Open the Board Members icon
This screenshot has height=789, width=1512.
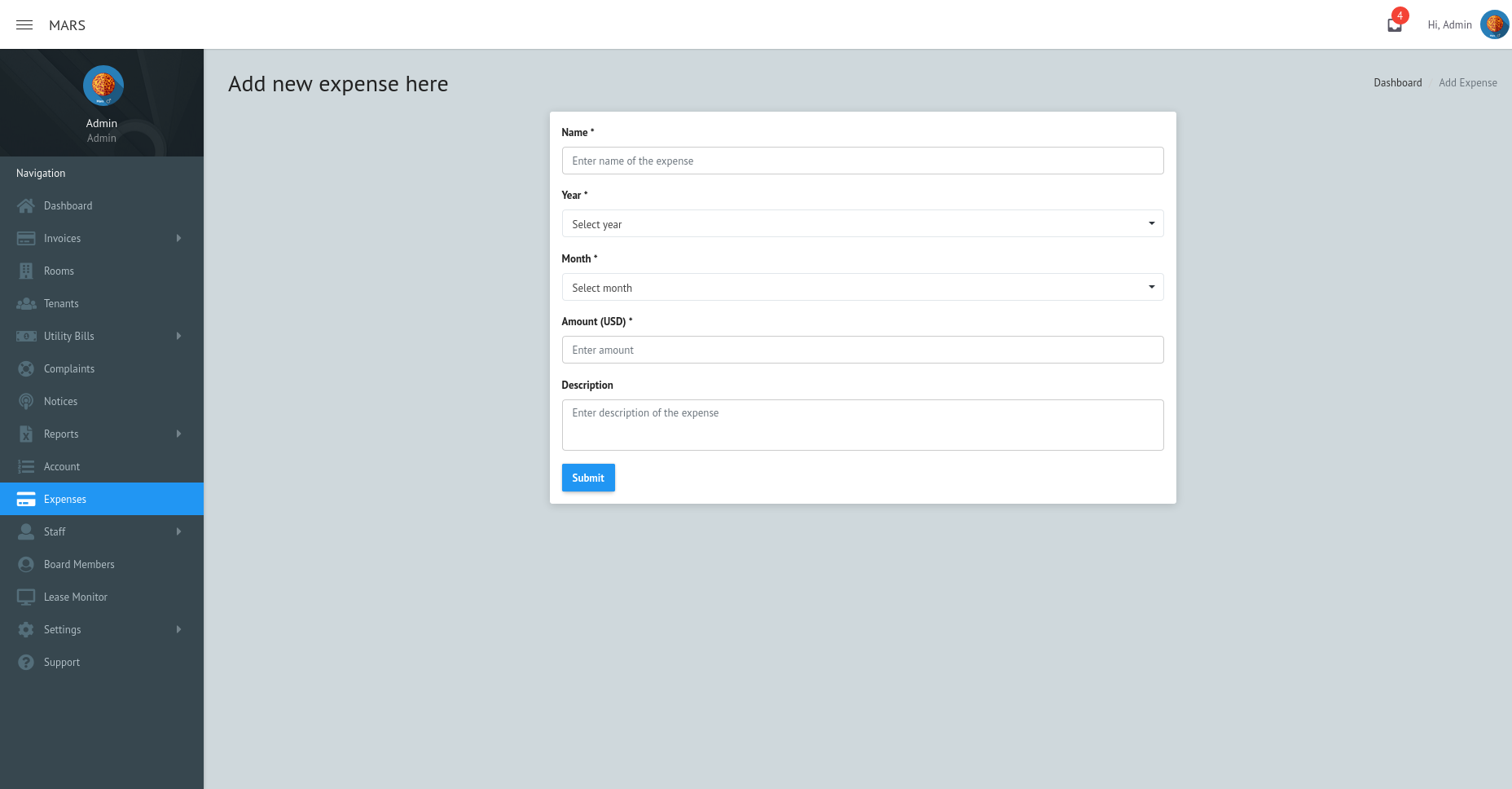tap(25, 564)
